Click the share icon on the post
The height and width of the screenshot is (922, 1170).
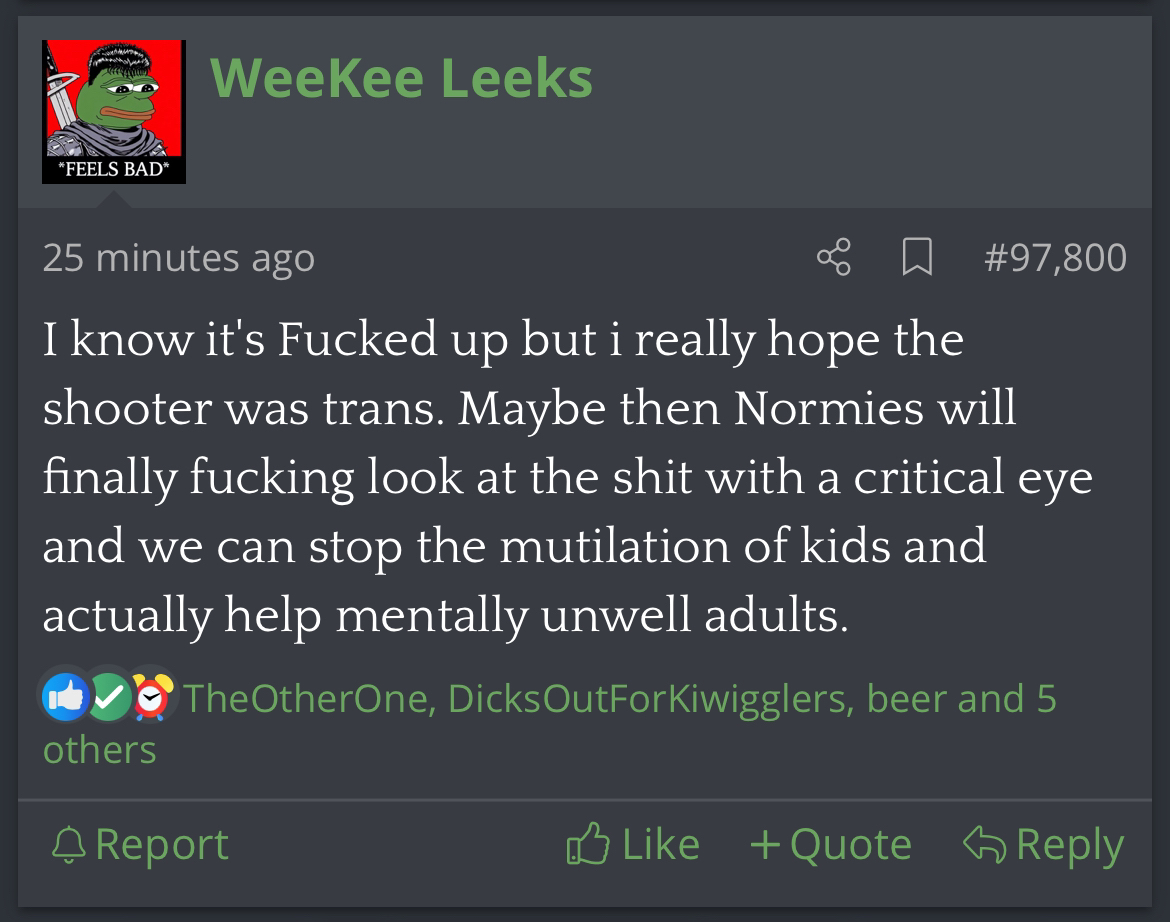tap(833, 257)
